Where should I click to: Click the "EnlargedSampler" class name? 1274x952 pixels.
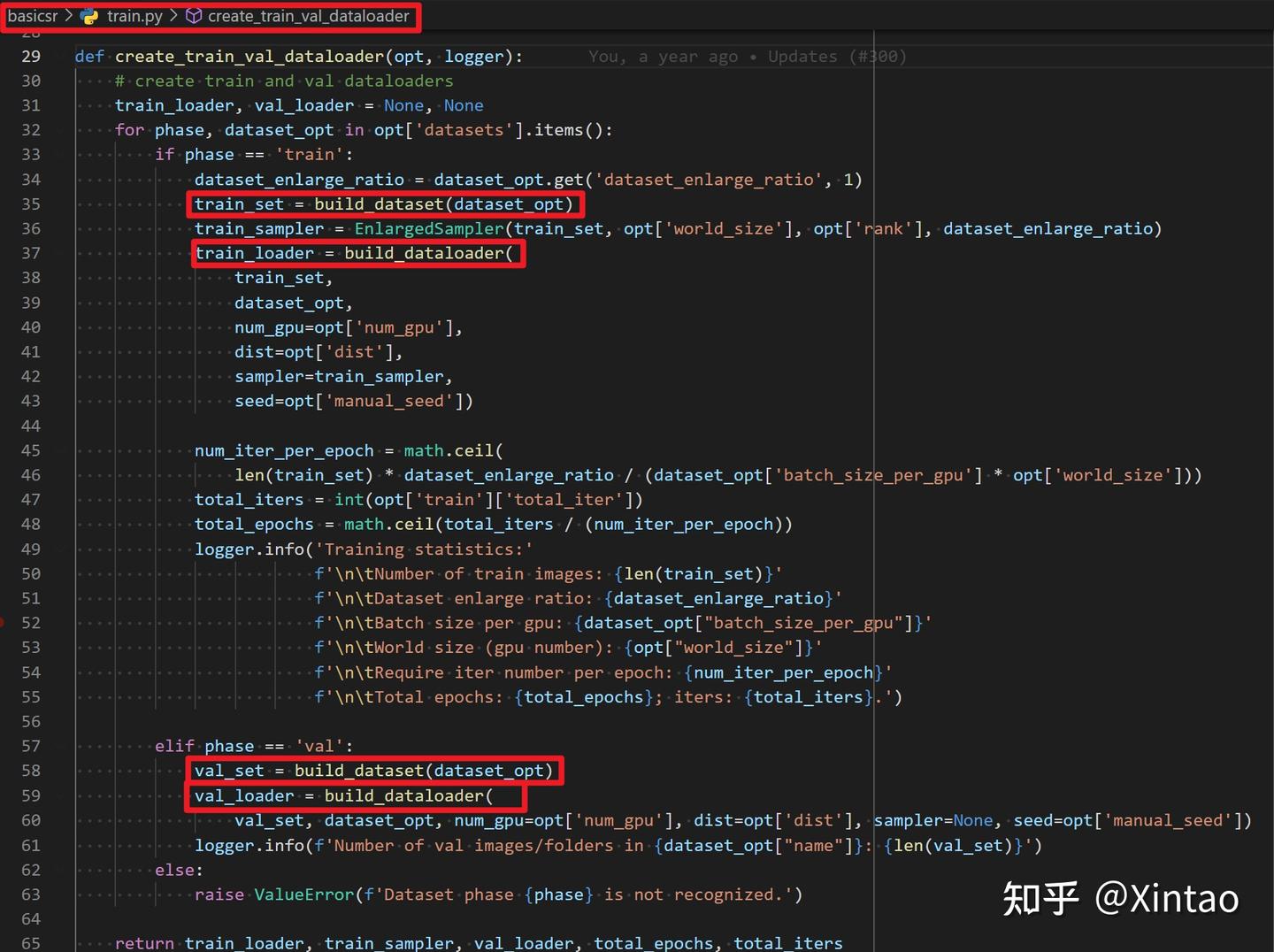pyautogui.click(x=429, y=229)
